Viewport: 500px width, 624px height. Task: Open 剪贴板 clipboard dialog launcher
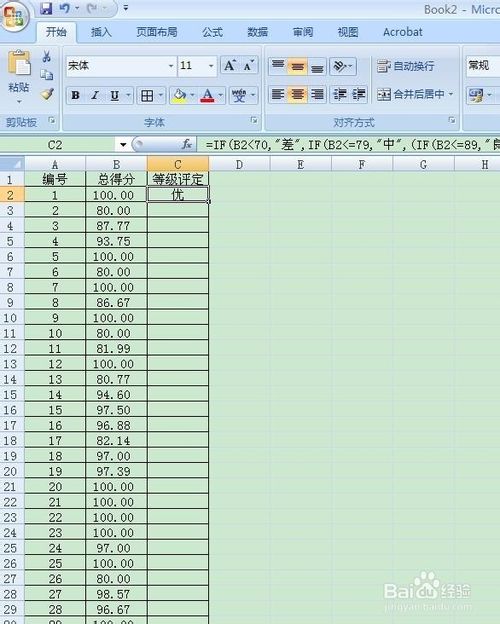coord(52,121)
